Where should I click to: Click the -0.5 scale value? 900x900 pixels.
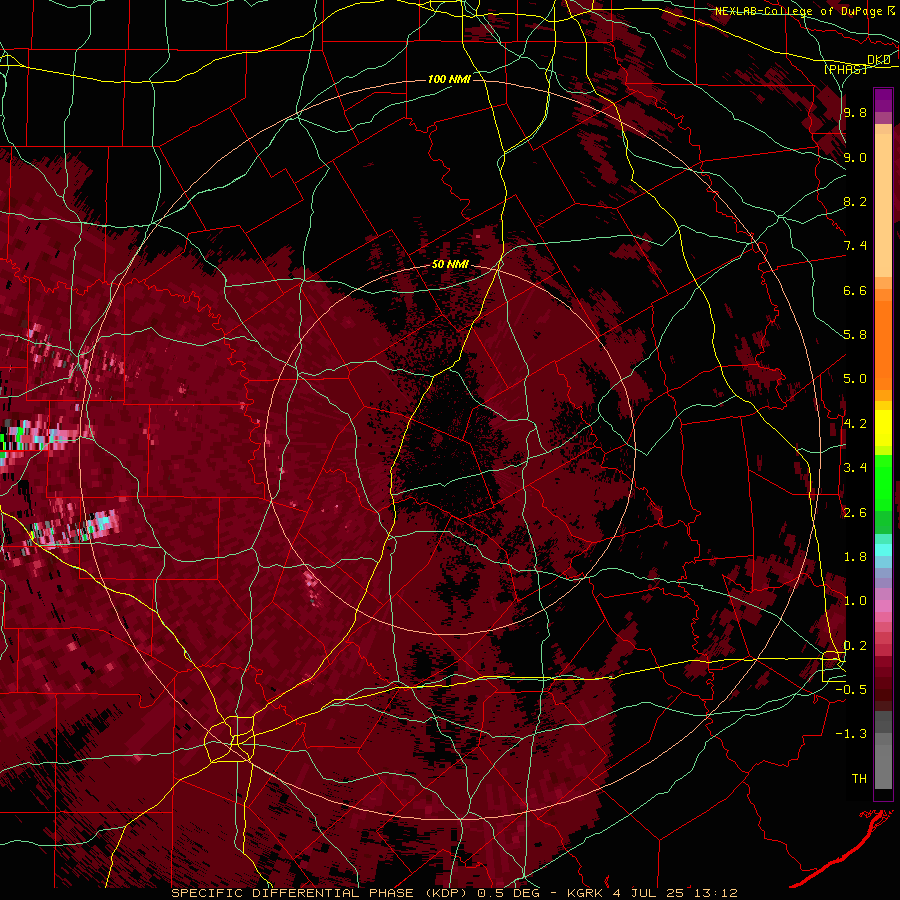tap(852, 689)
